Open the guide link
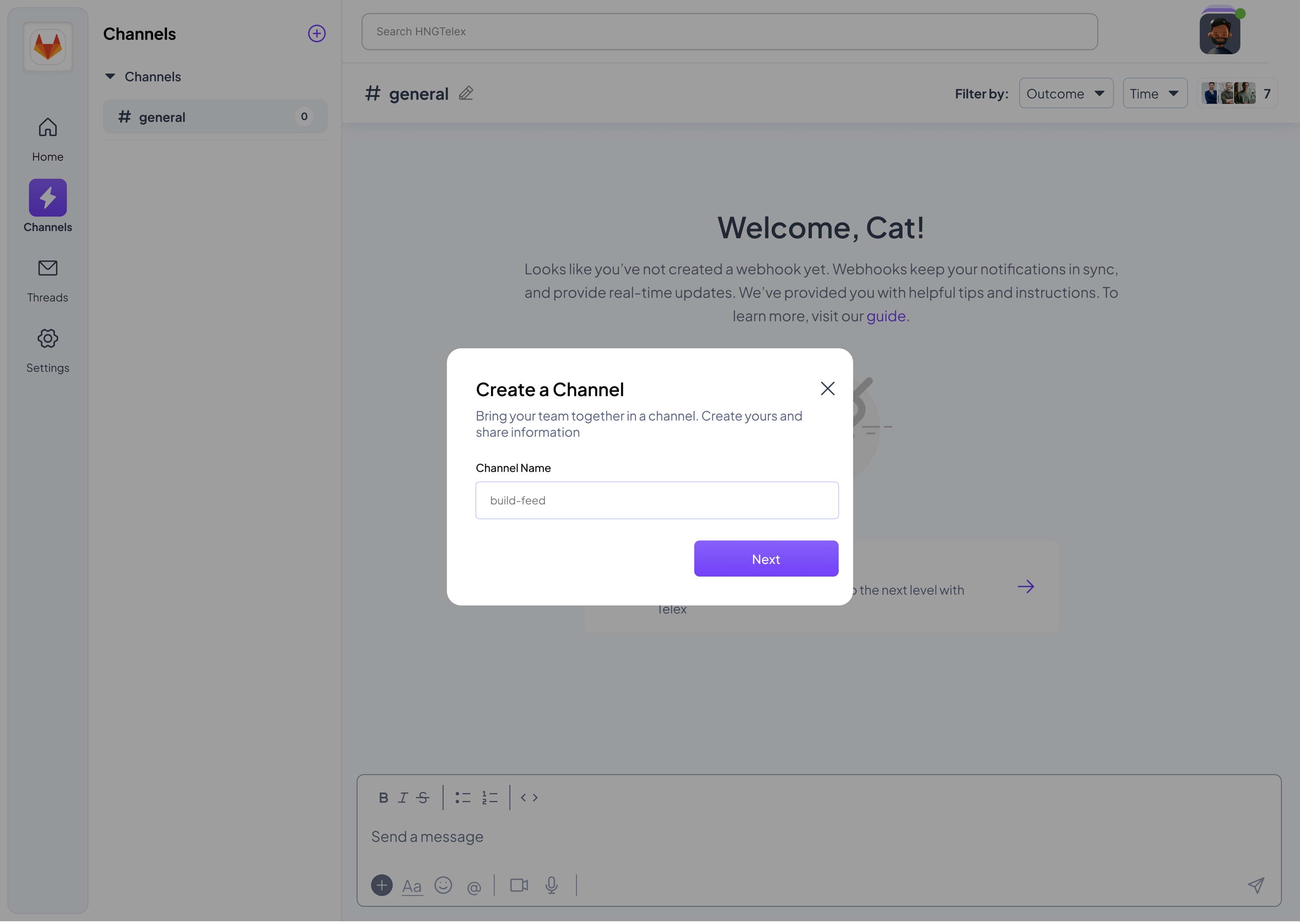 [x=885, y=316]
